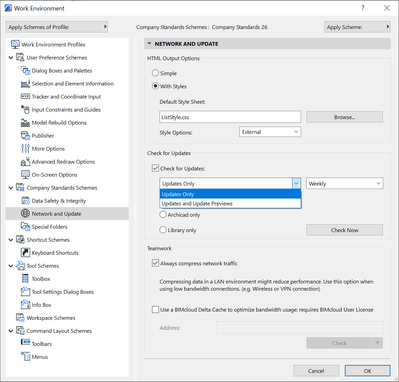Screen dimensions: 399x382
Task: Collapse Tool Schemes tree node
Action: point(11,266)
